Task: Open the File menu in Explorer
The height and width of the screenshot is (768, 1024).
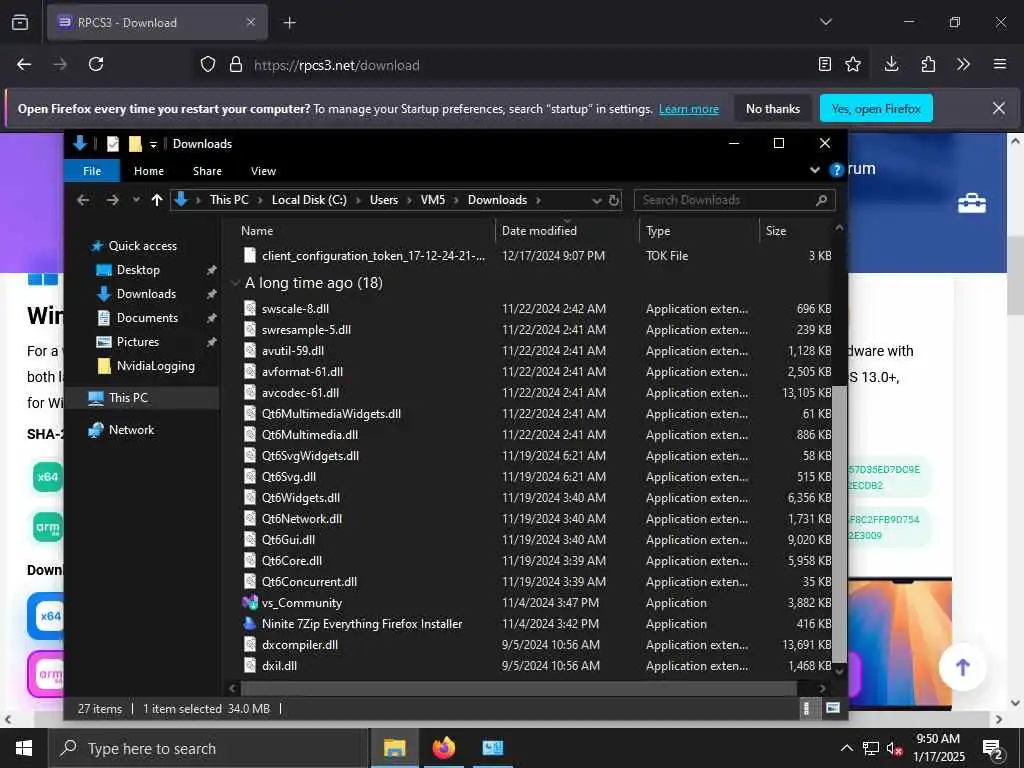Action: click(x=92, y=170)
